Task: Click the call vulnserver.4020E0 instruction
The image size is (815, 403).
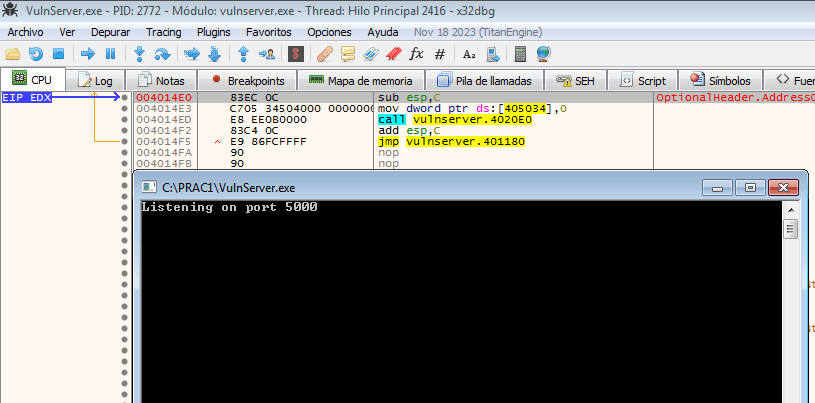Action: coord(455,120)
